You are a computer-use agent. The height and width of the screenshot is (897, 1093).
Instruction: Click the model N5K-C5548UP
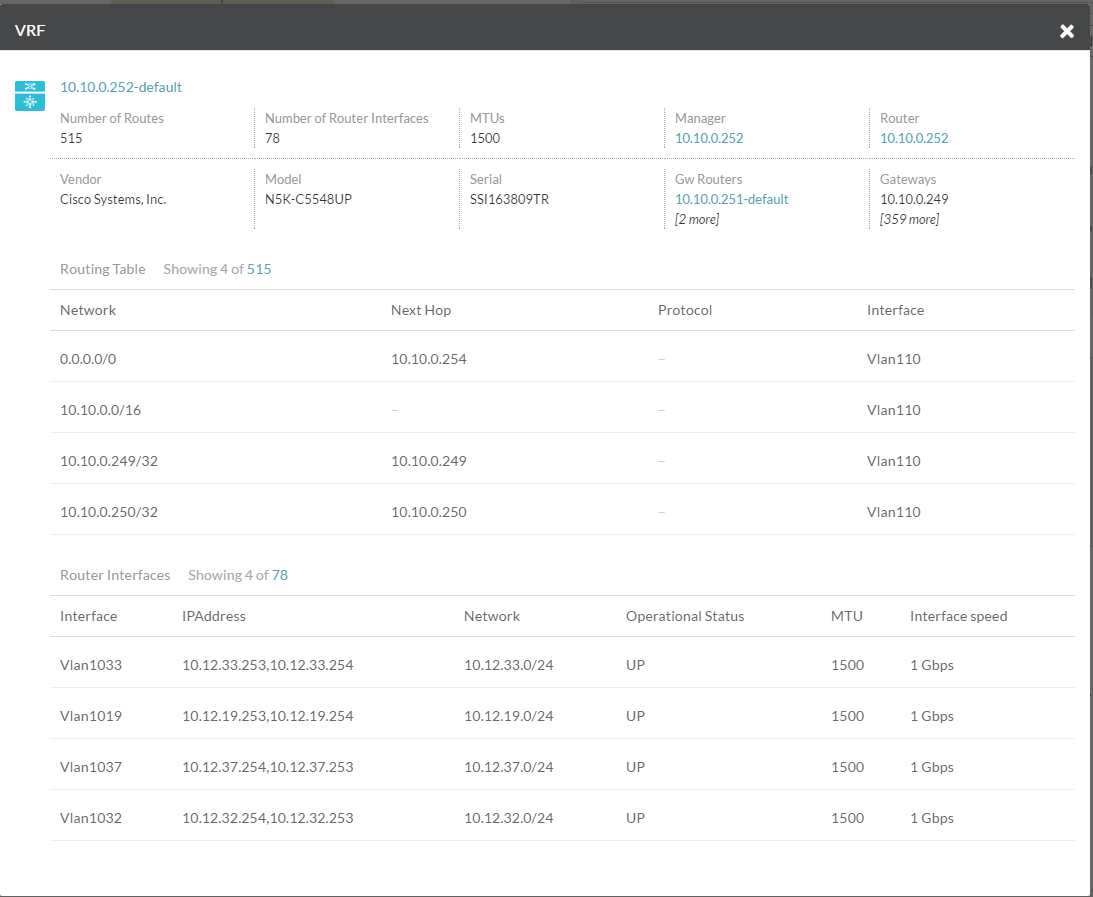(308, 199)
